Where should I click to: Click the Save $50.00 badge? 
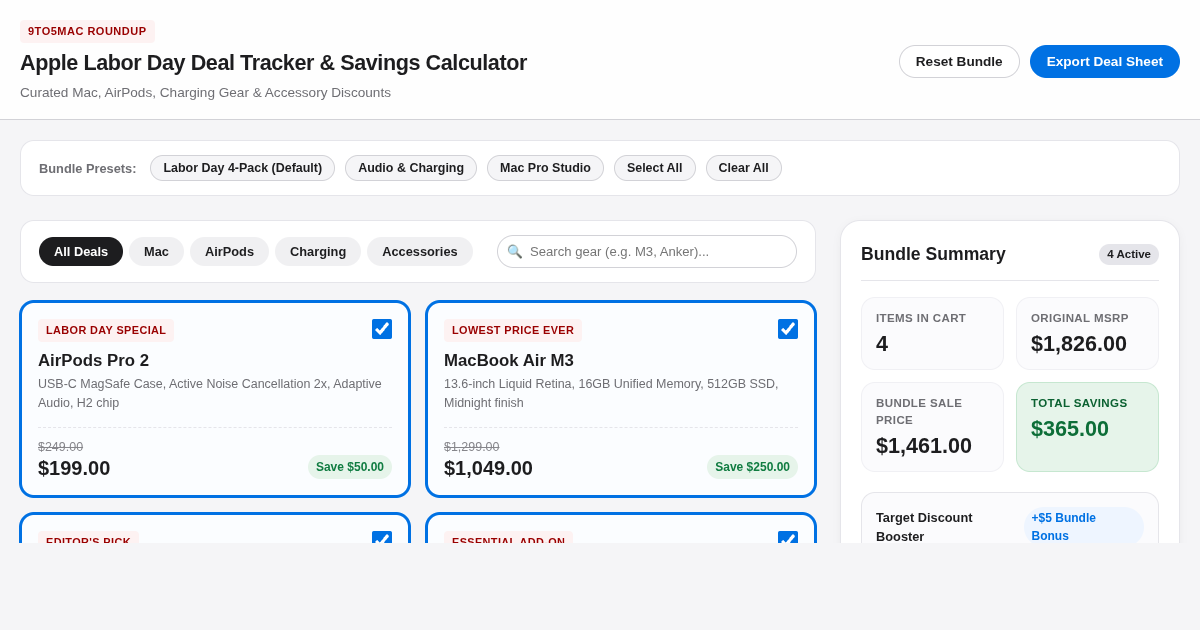(x=350, y=467)
